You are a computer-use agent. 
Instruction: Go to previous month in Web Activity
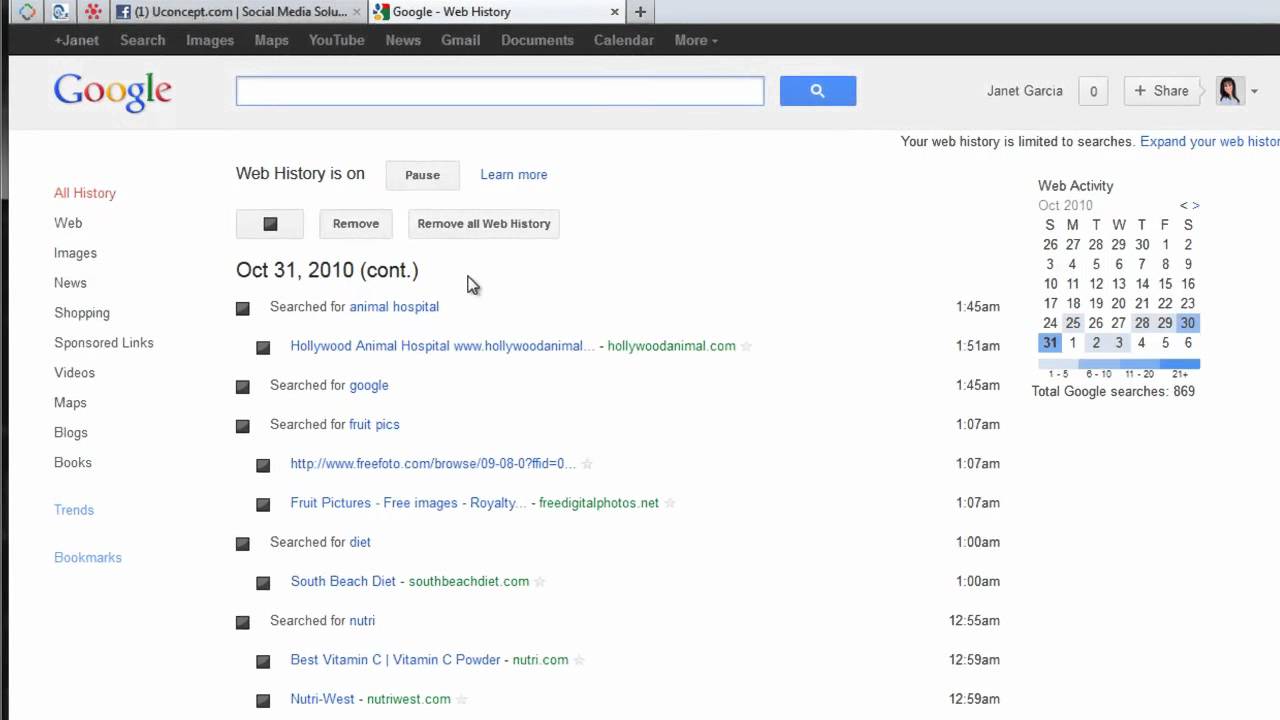tap(1184, 206)
